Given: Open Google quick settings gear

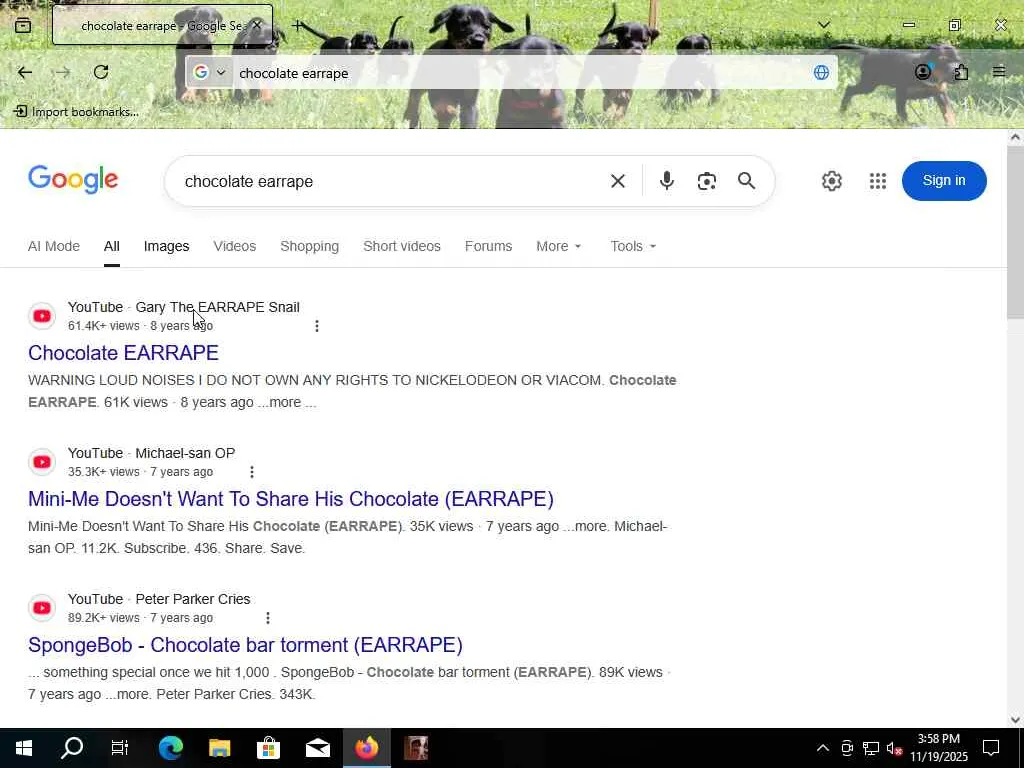Looking at the screenshot, I should [831, 181].
